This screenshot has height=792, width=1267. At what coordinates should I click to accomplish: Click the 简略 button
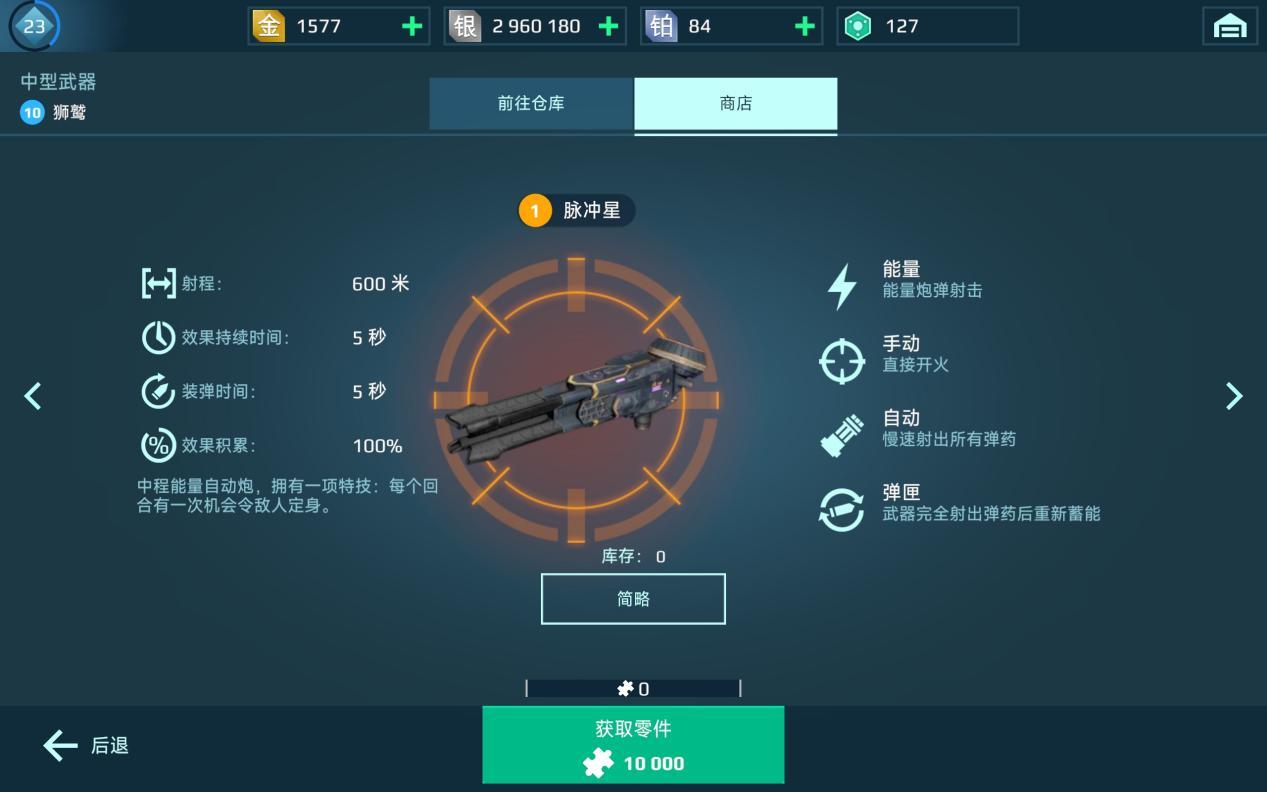633,599
